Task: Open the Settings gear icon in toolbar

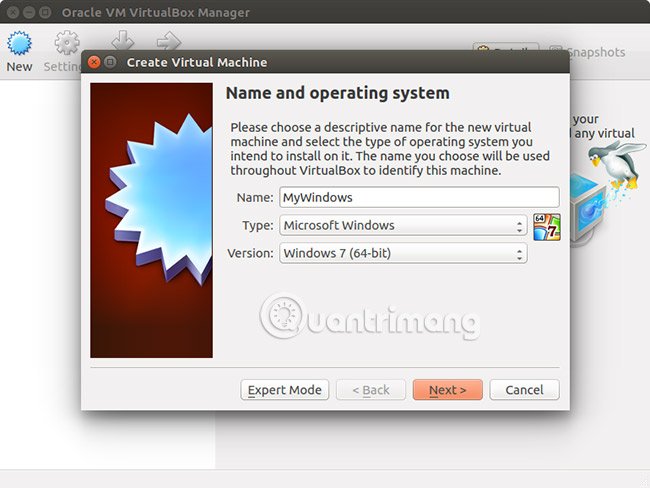Action: 67,43
